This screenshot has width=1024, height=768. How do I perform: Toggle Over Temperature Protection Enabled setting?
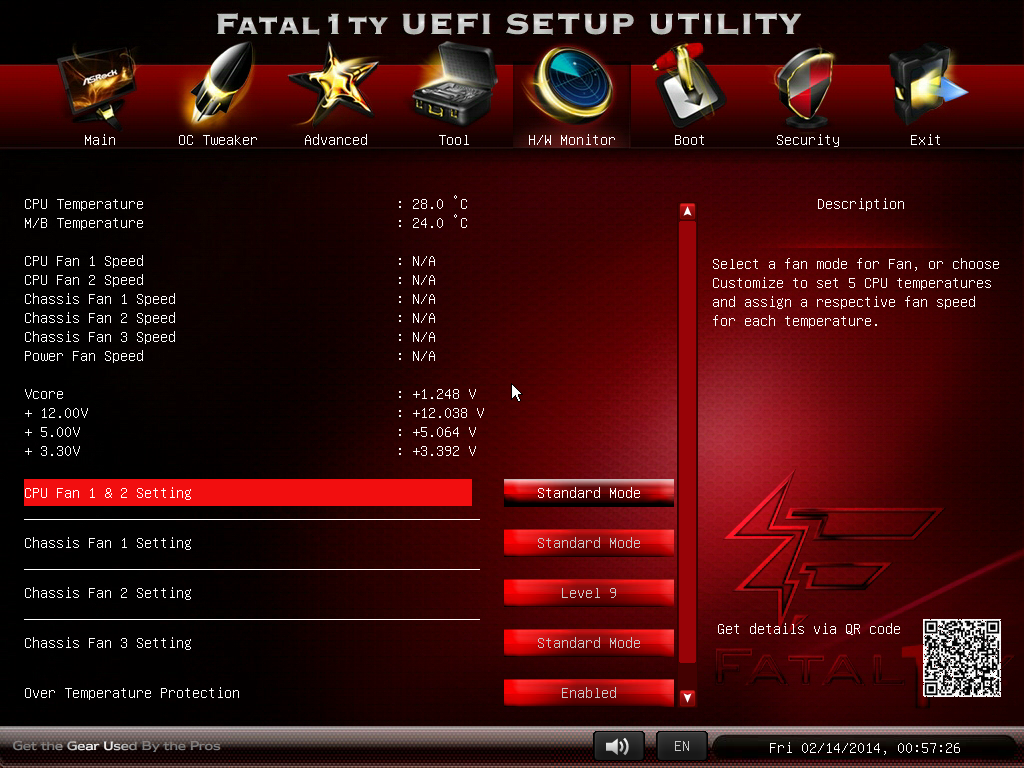588,693
